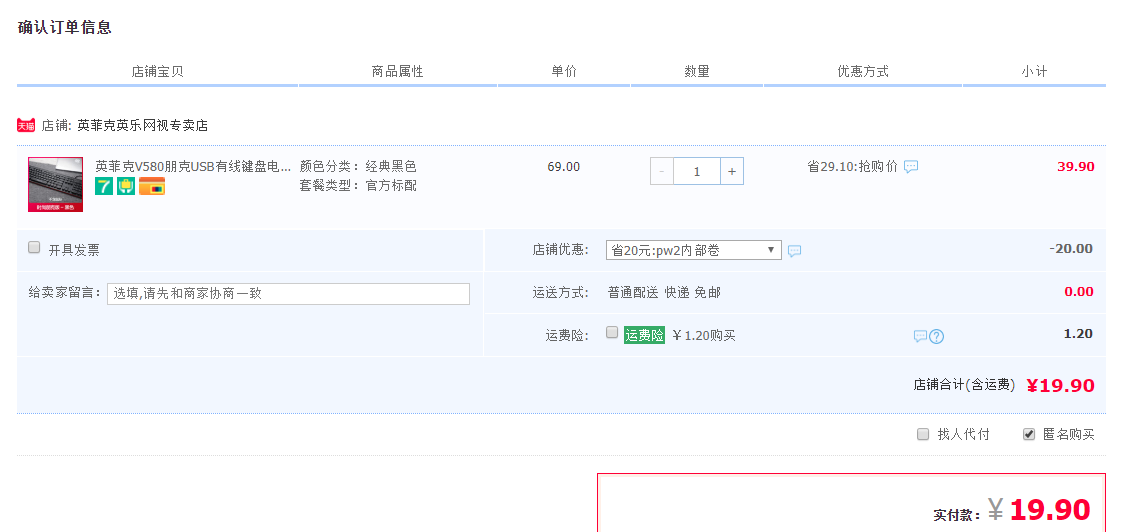The width and height of the screenshot is (1142, 532).
Task: Click the 小计 column header
Action: tap(1034, 71)
